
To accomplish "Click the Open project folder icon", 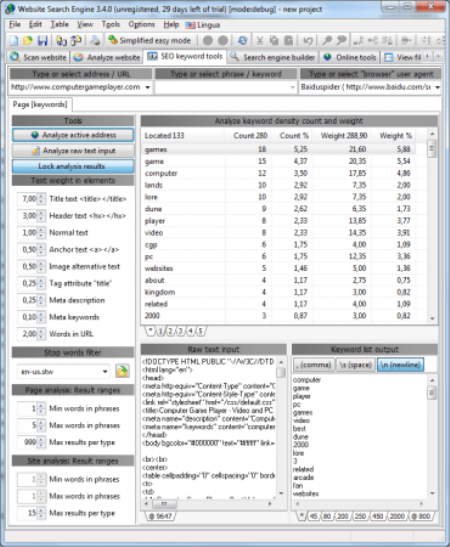I will [28, 41].
